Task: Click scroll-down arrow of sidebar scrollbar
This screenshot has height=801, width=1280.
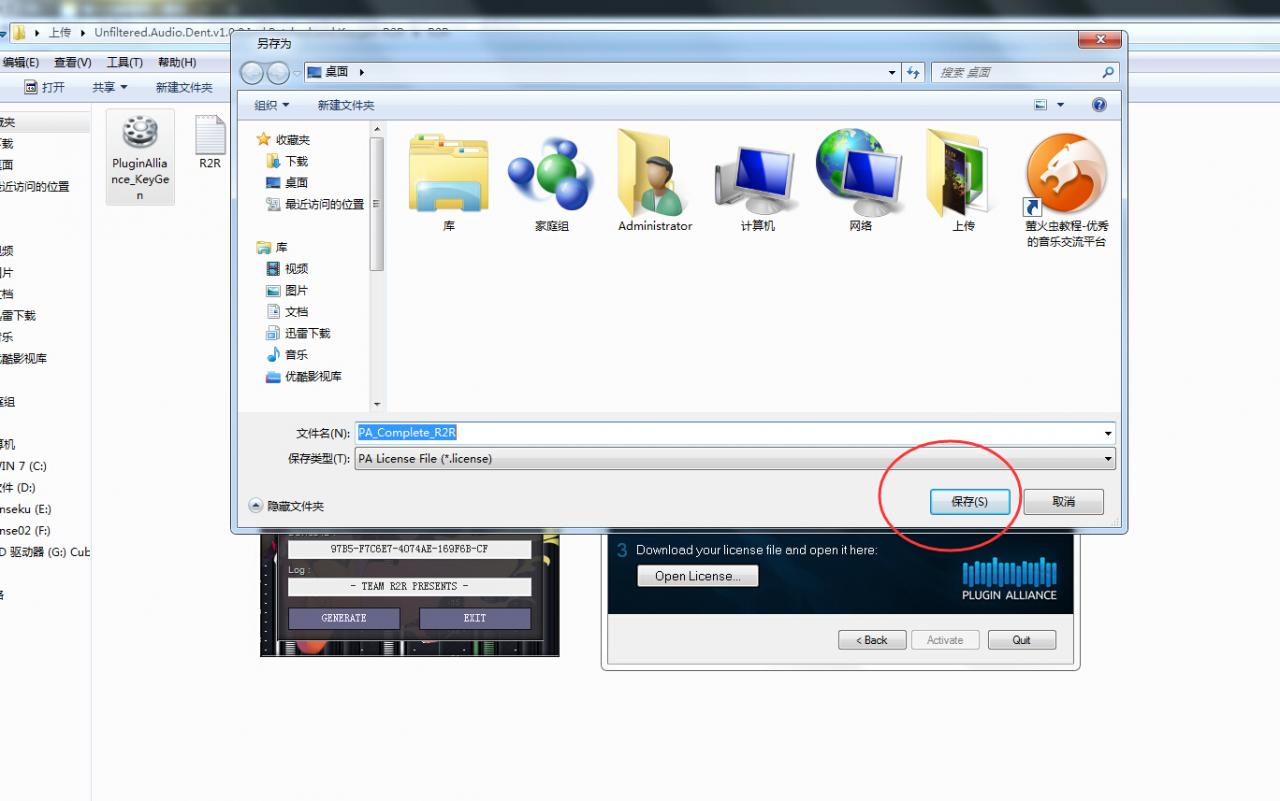Action: point(377,404)
